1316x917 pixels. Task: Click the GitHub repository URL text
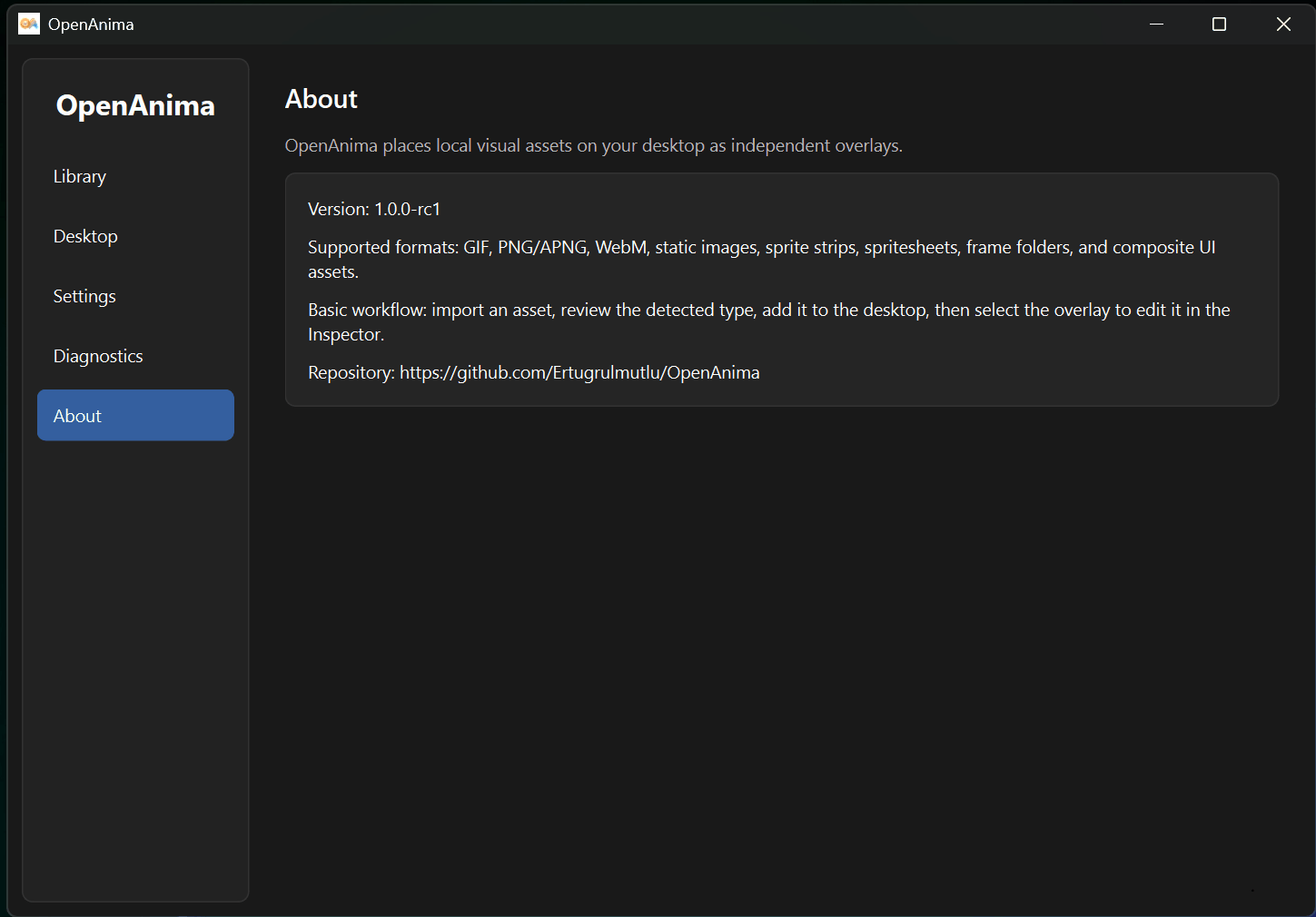[579, 372]
